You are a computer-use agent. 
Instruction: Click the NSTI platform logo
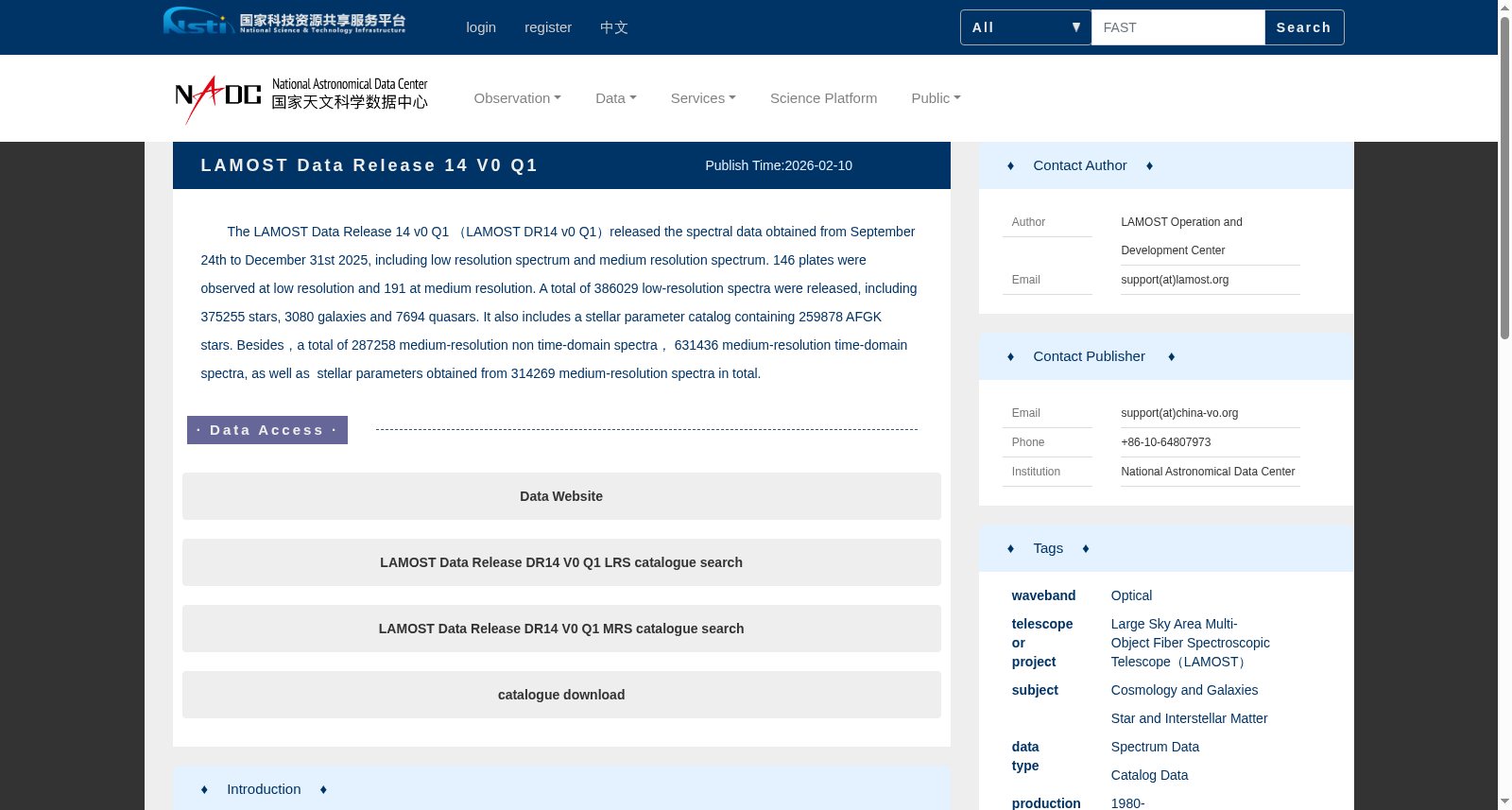(284, 21)
